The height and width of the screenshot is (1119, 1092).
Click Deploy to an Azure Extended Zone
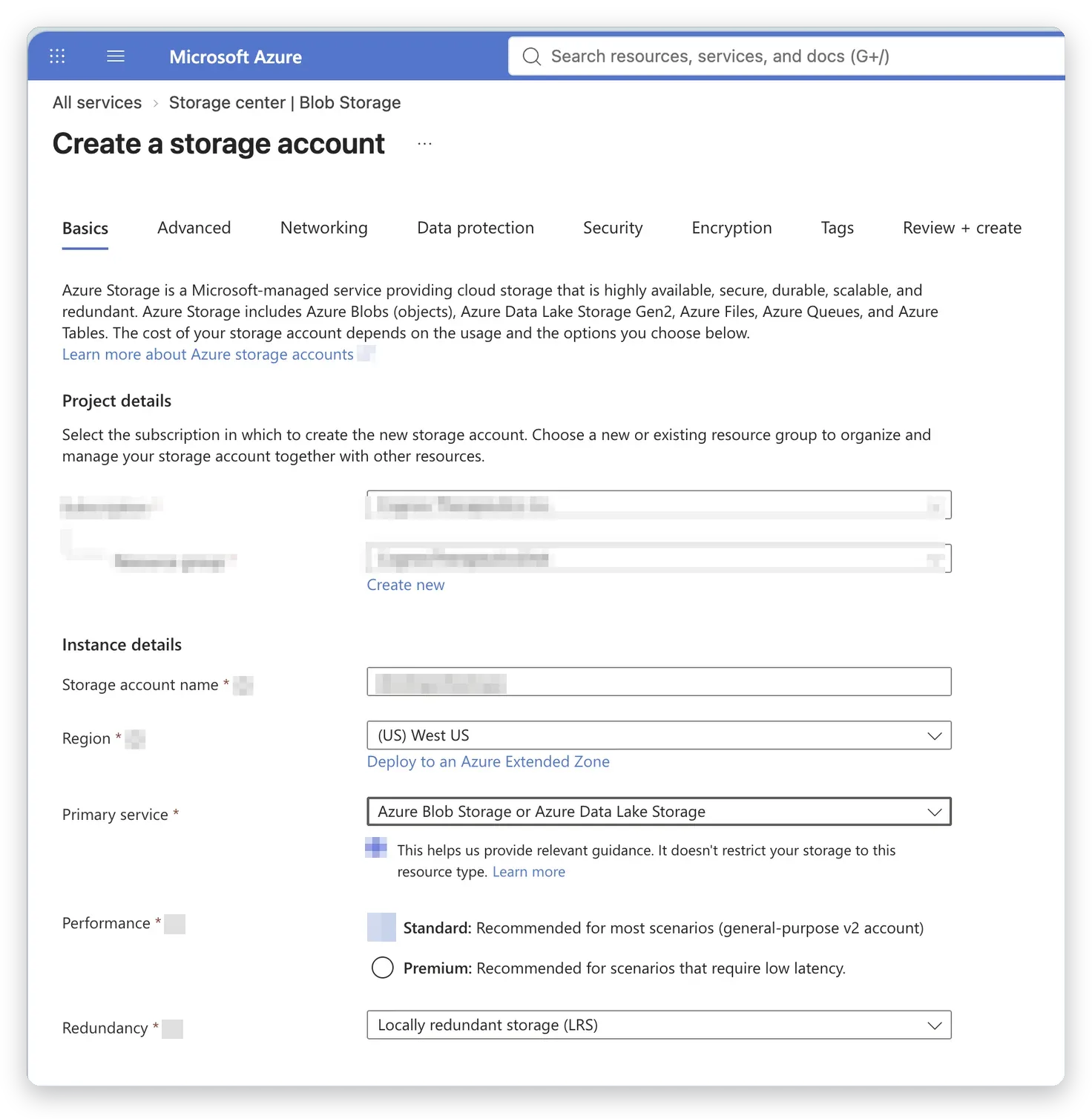(x=488, y=761)
